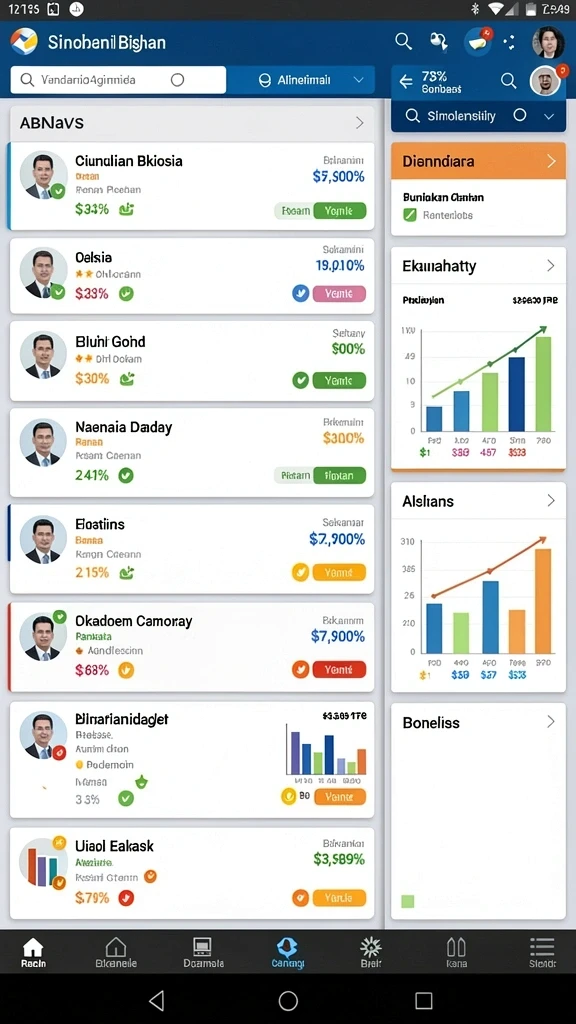
Task: Tap the search icon in top header
Action: pyautogui.click(x=404, y=42)
